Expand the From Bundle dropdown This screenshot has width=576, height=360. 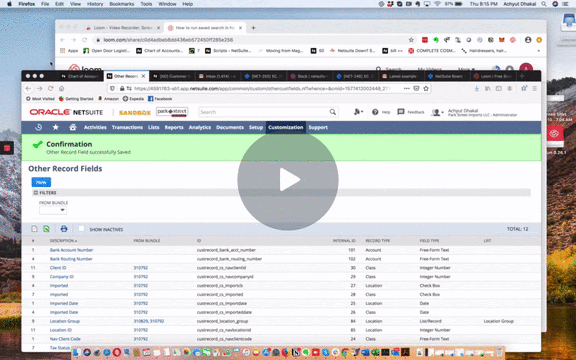[x=53, y=210]
